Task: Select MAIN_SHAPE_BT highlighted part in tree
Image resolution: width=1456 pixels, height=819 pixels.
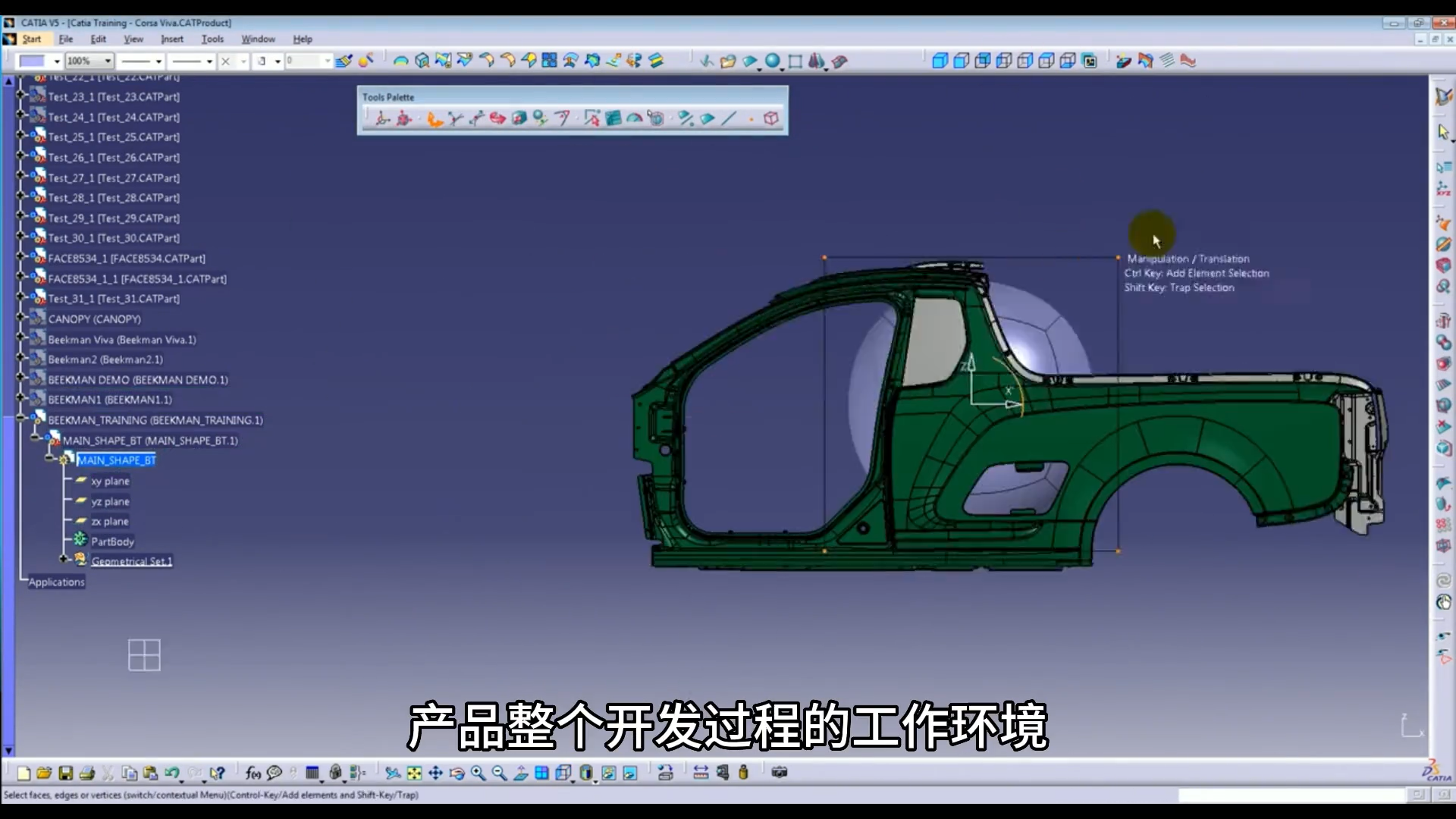Action: pyautogui.click(x=117, y=460)
